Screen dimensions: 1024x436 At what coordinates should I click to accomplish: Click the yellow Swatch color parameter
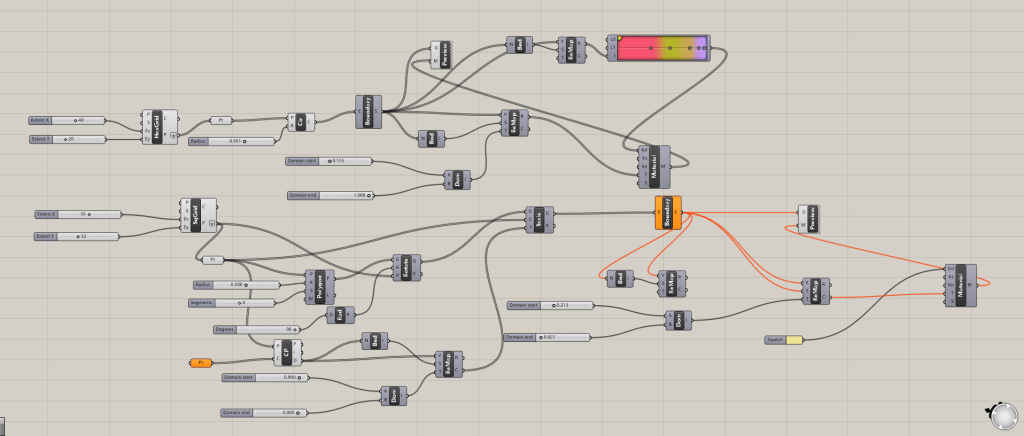coord(793,340)
